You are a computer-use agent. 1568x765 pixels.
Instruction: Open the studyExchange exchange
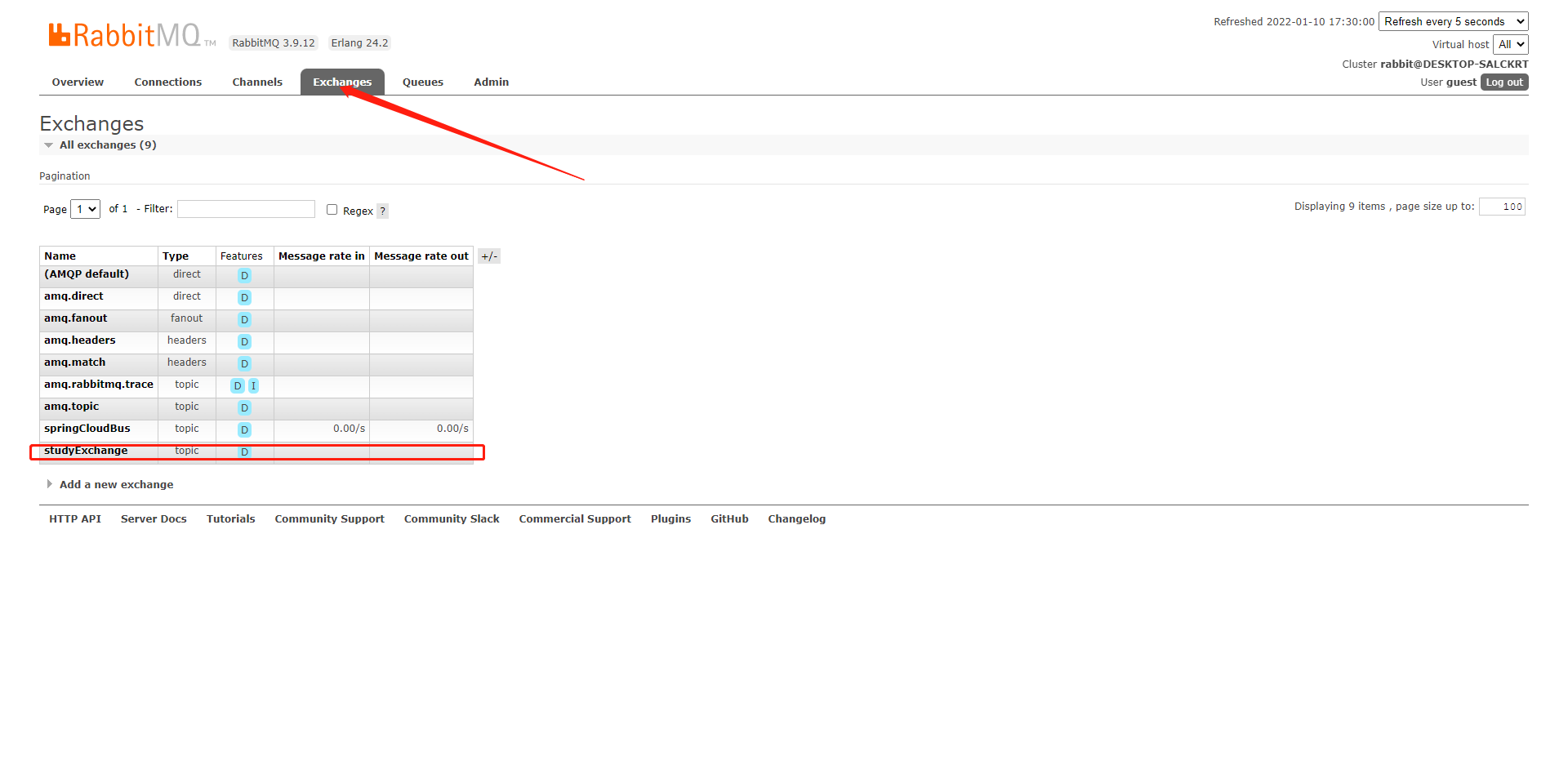click(86, 451)
